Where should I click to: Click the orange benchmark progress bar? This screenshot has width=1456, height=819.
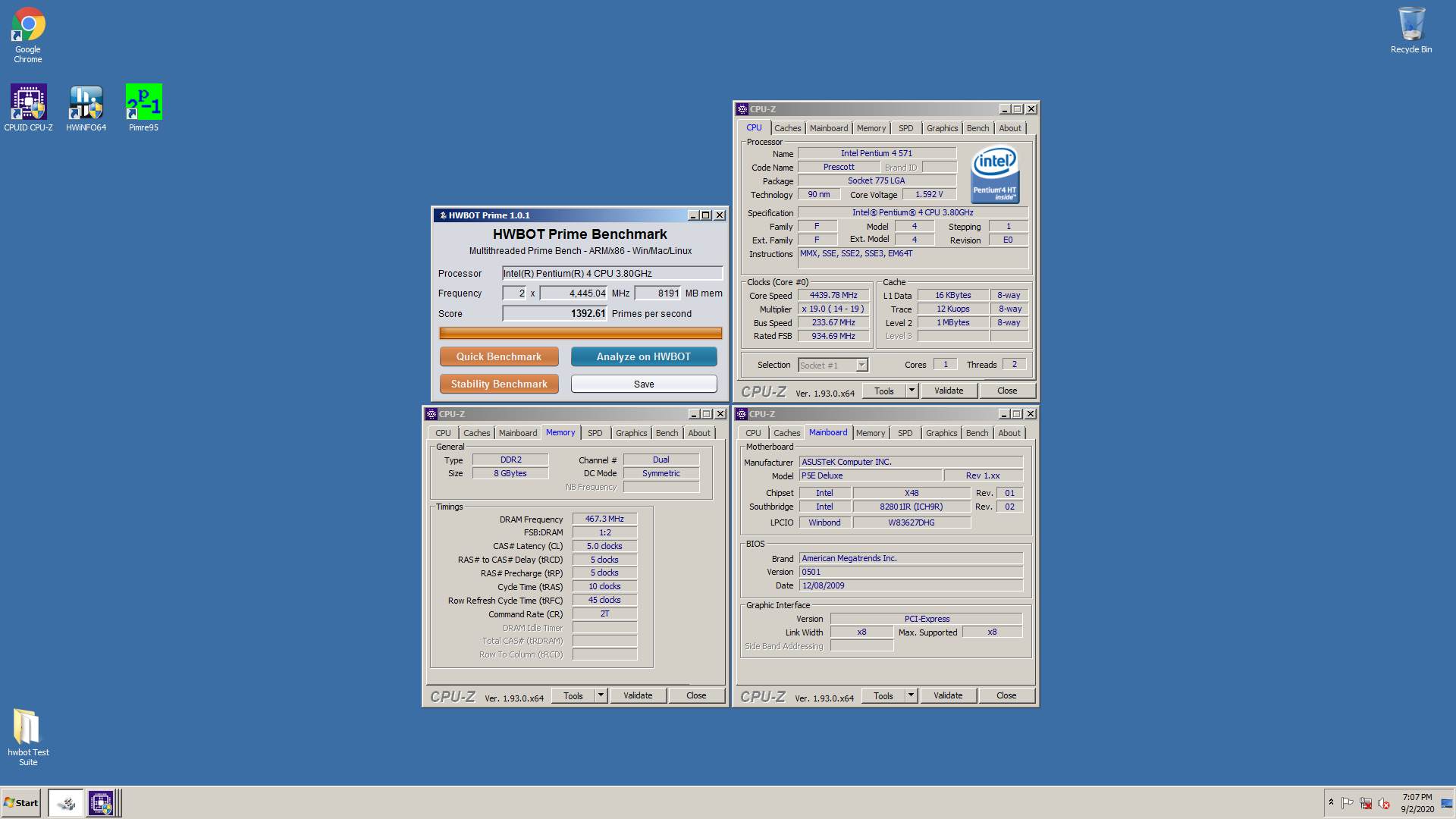(580, 333)
